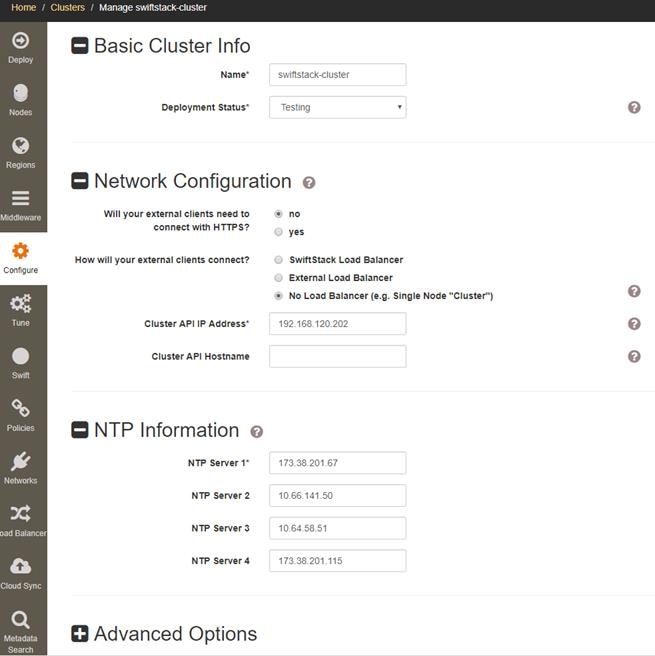This screenshot has width=655, height=656.
Task: Open the Load Balancer shuffle icon
Action: (20, 513)
